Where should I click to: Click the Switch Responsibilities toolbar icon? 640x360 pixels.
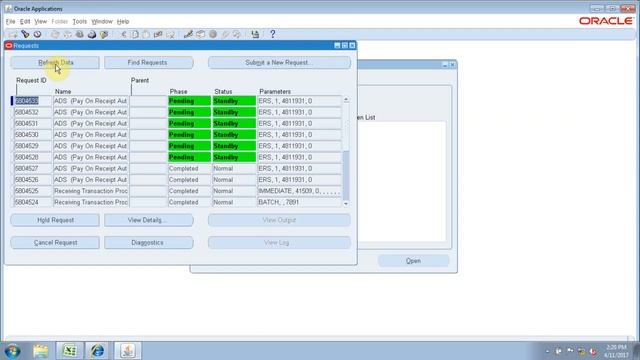click(x=80, y=34)
